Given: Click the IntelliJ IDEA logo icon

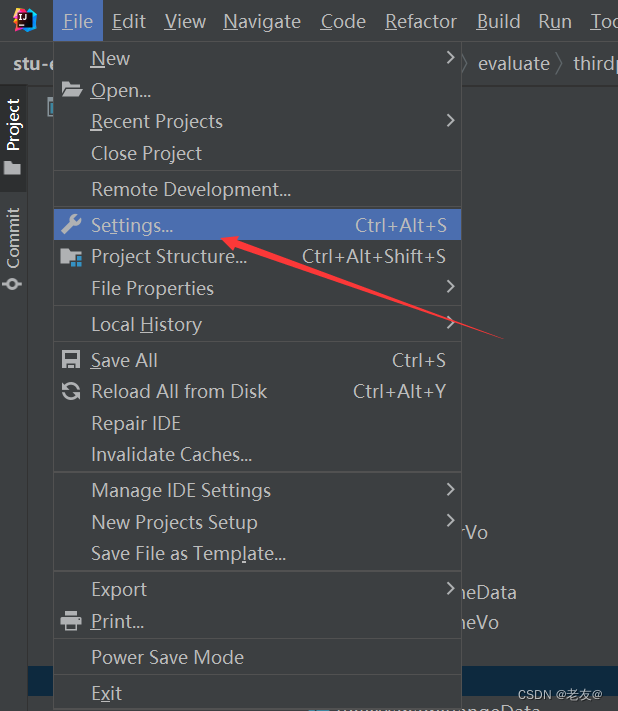Looking at the screenshot, I should [x=25, y=20].
